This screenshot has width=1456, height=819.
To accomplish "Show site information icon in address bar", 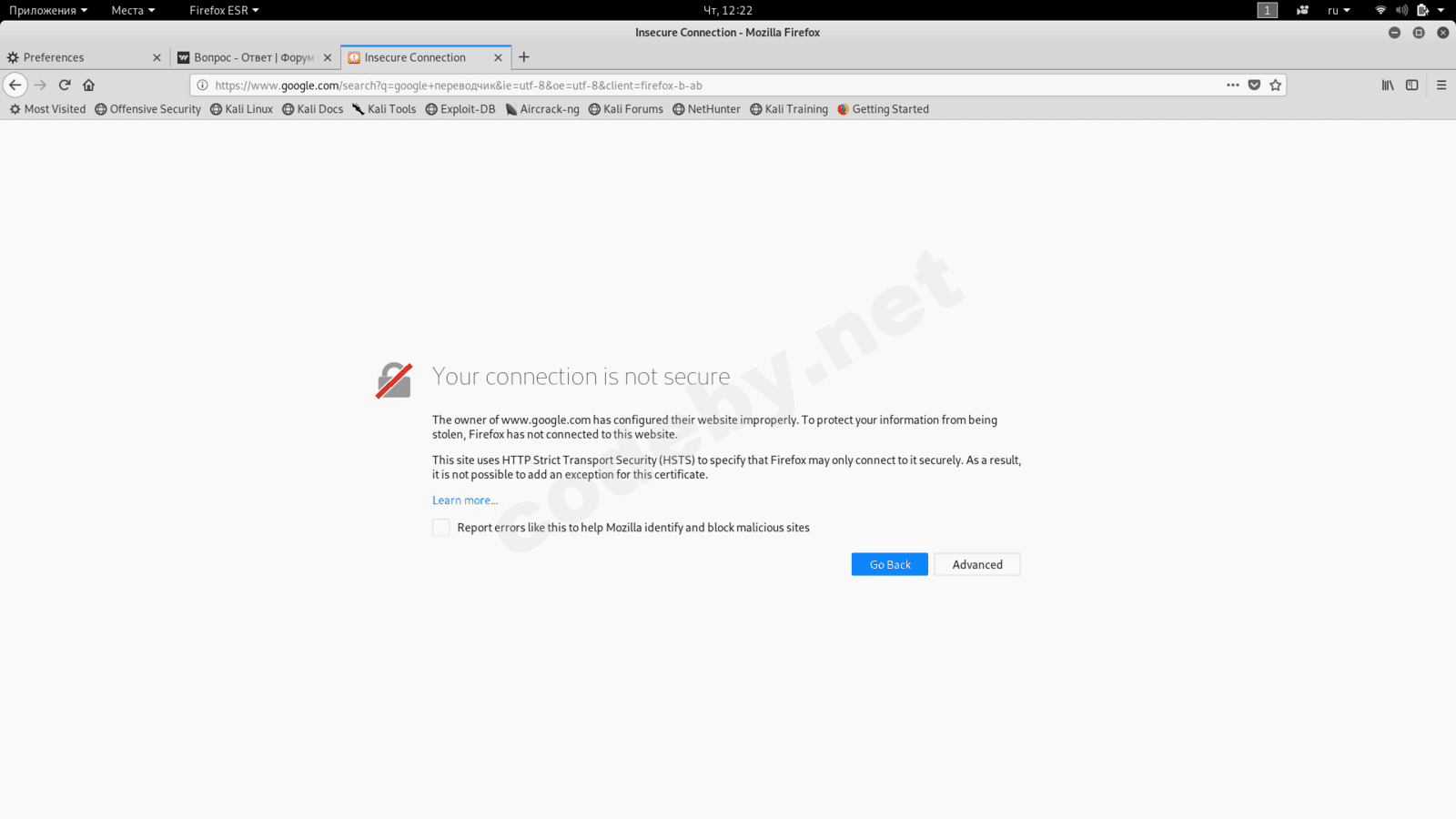I will (x=202, y=86).
